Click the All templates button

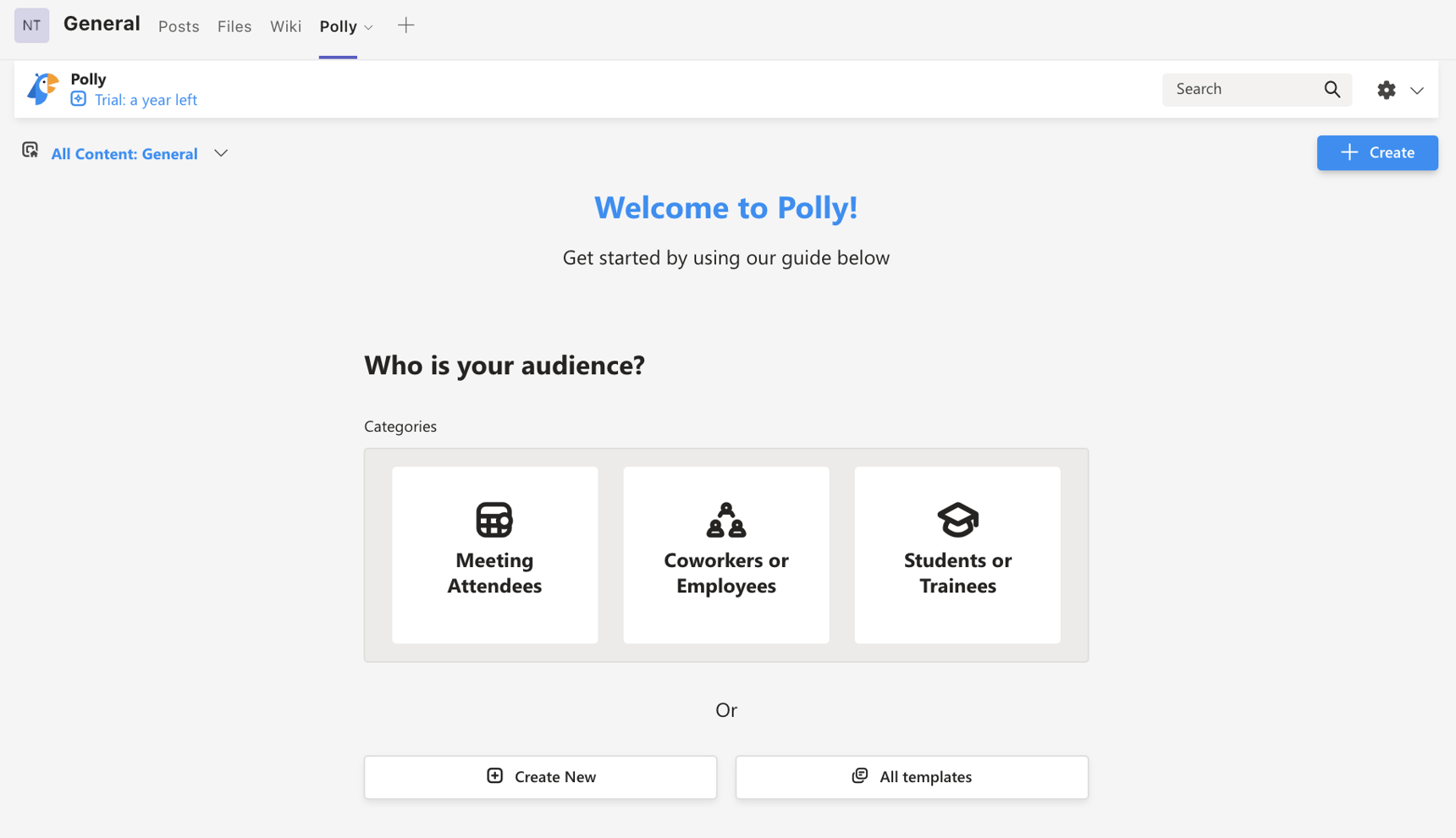click(911, 776)
